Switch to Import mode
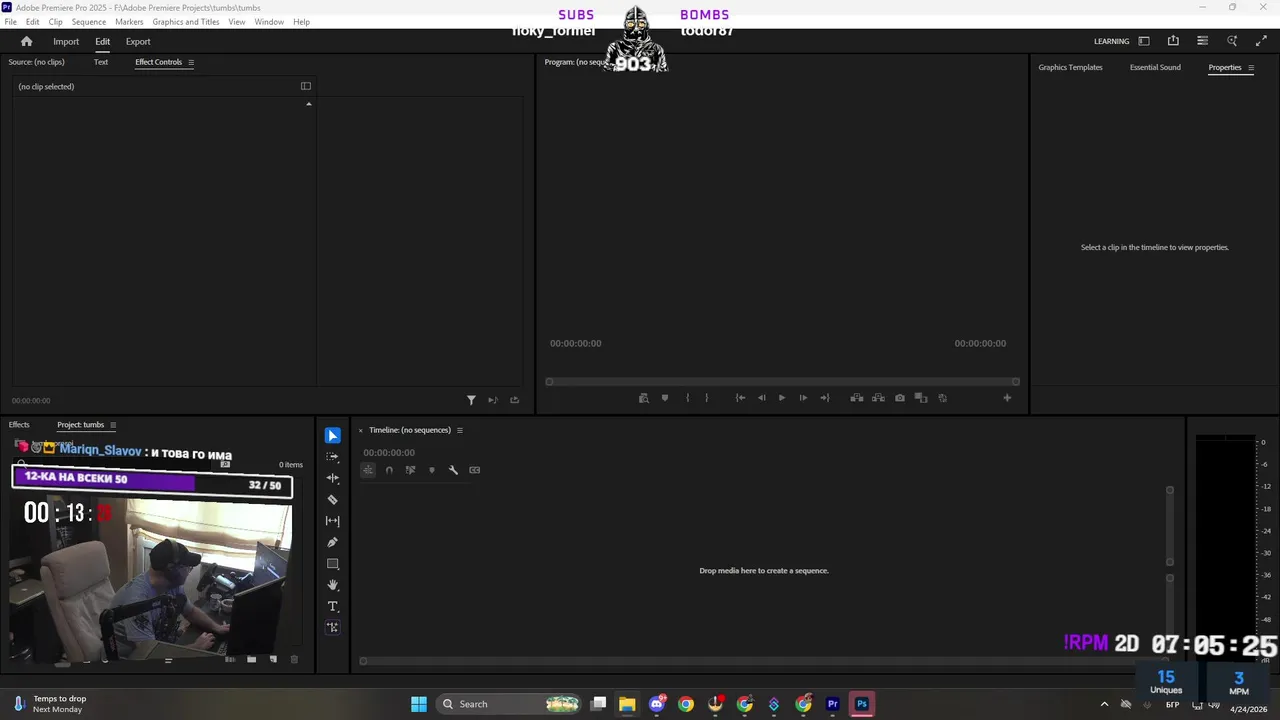The image size is (1280, 720). coord(66,42)
